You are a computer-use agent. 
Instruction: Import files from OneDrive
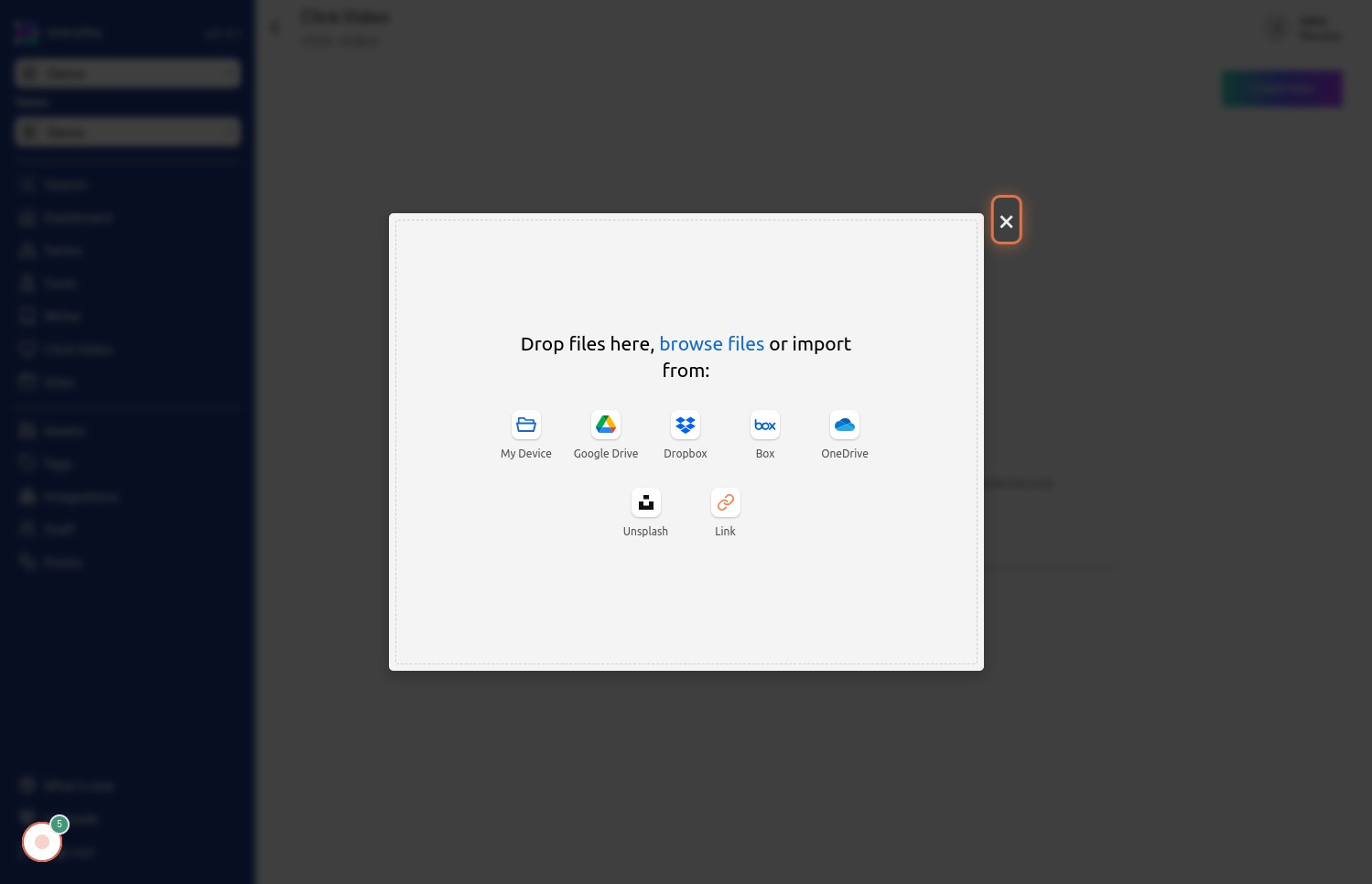click(x=845, y=436)
